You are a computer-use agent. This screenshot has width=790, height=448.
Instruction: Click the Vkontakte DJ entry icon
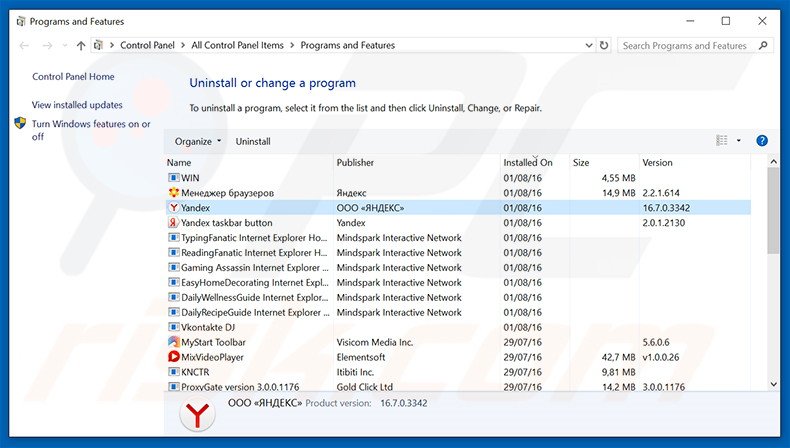click(x=173, y=327)
